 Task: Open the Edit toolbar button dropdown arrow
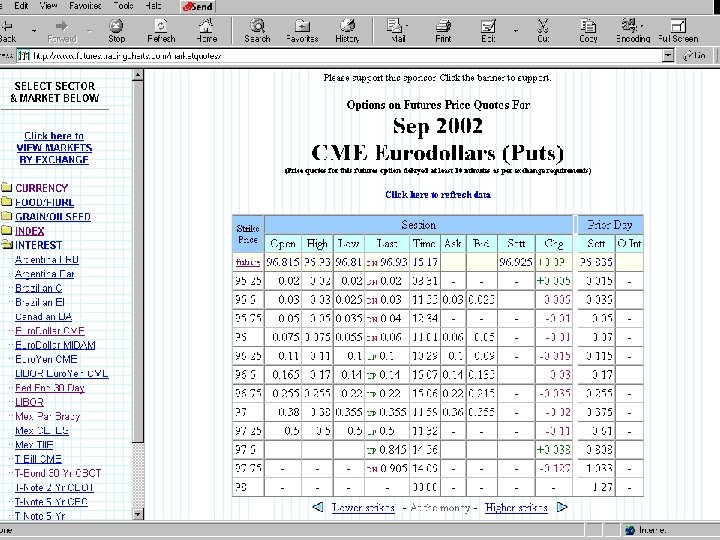click(516, 31)
